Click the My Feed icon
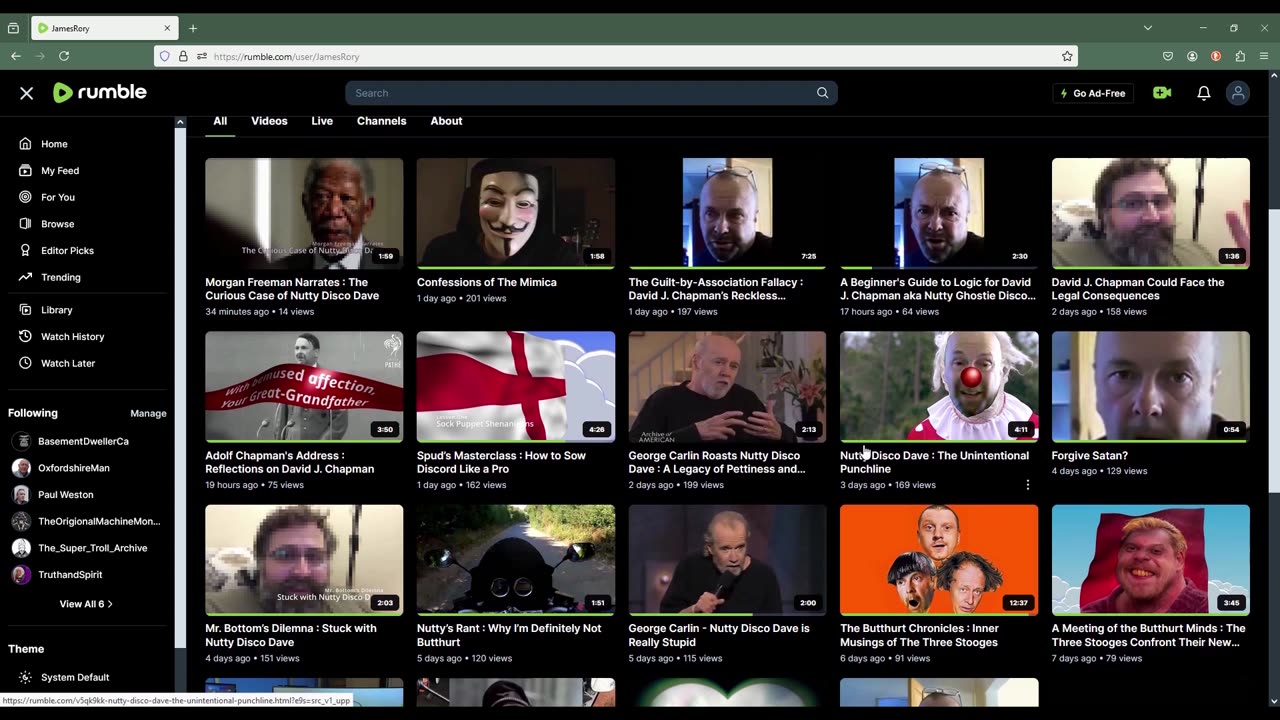The width and height of the screenshot is (1280, 720). (x=25, y=171)
